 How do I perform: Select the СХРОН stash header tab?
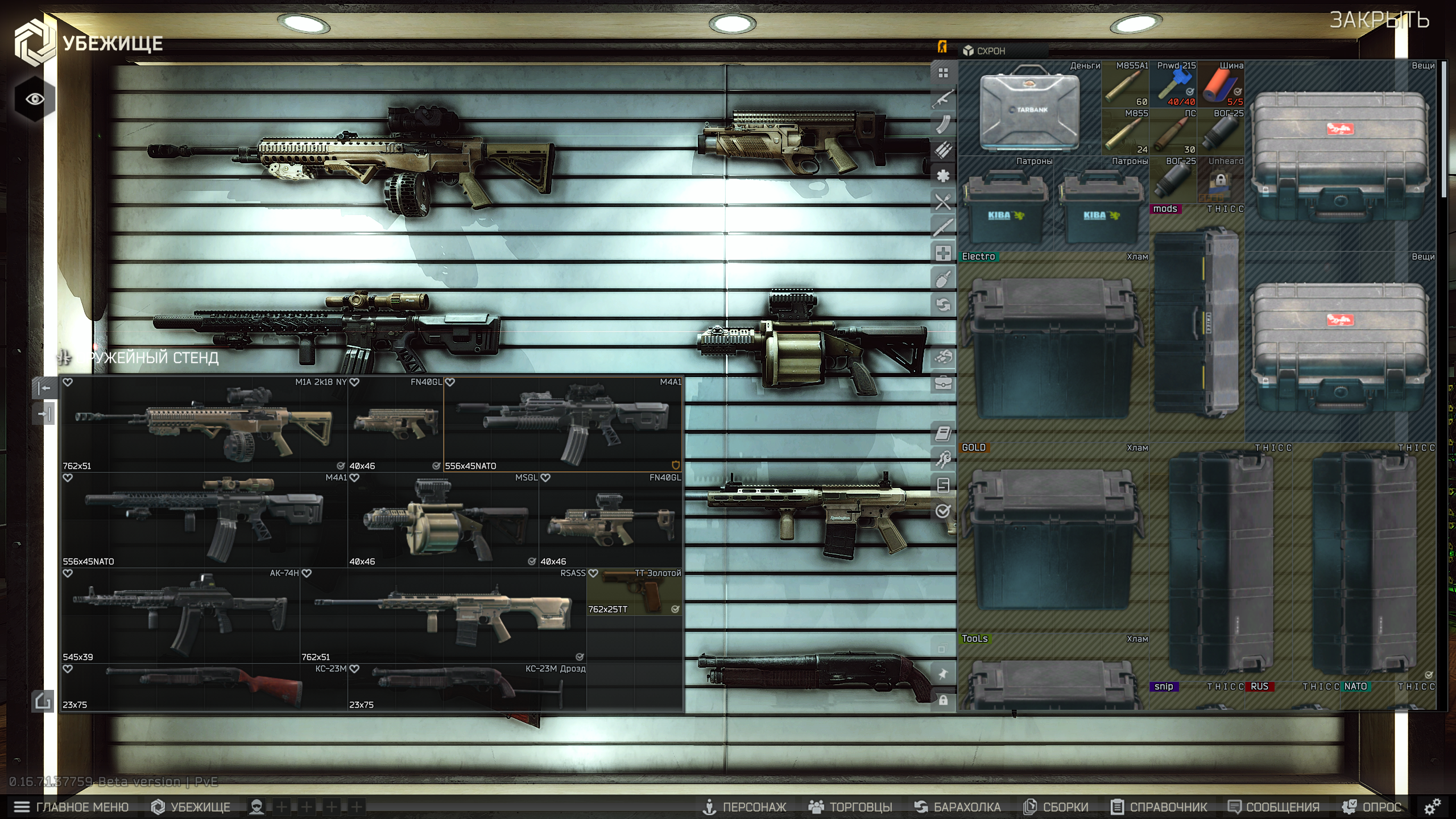pyautogui.click(x=1004, y=51)
